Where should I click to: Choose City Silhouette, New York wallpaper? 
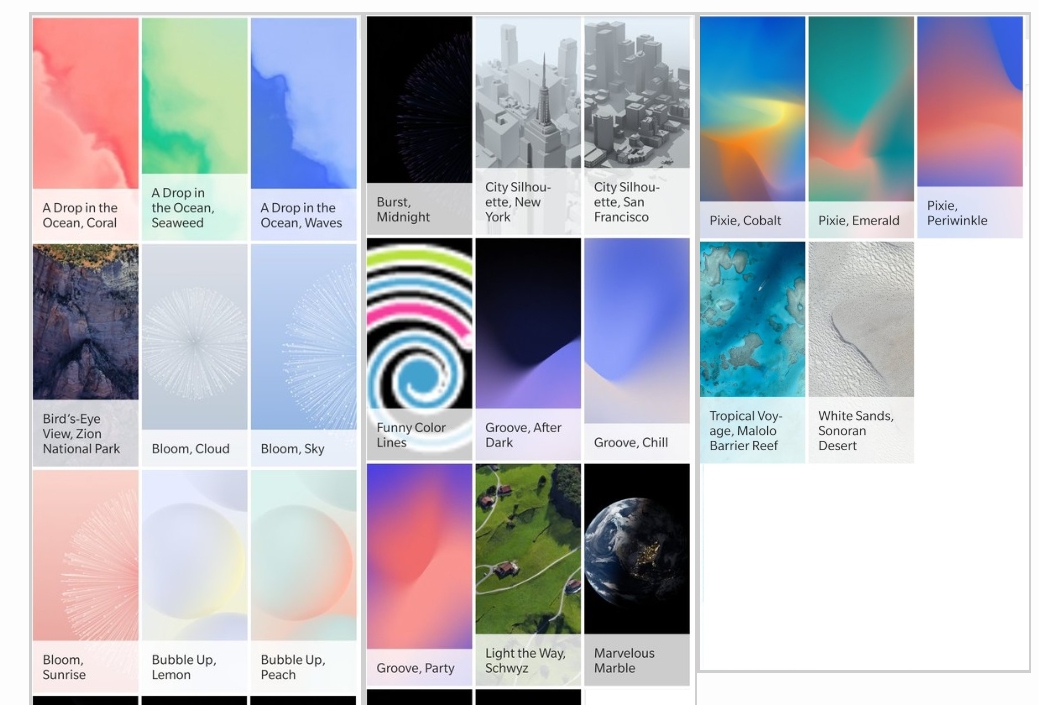(528, 125)
